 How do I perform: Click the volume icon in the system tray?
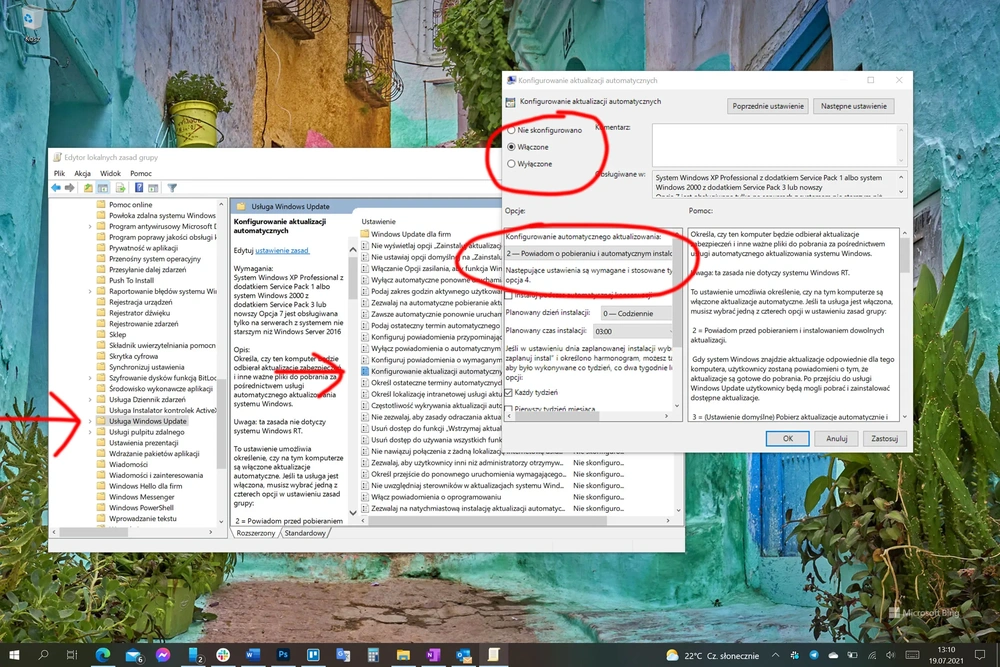pos(890,655)
